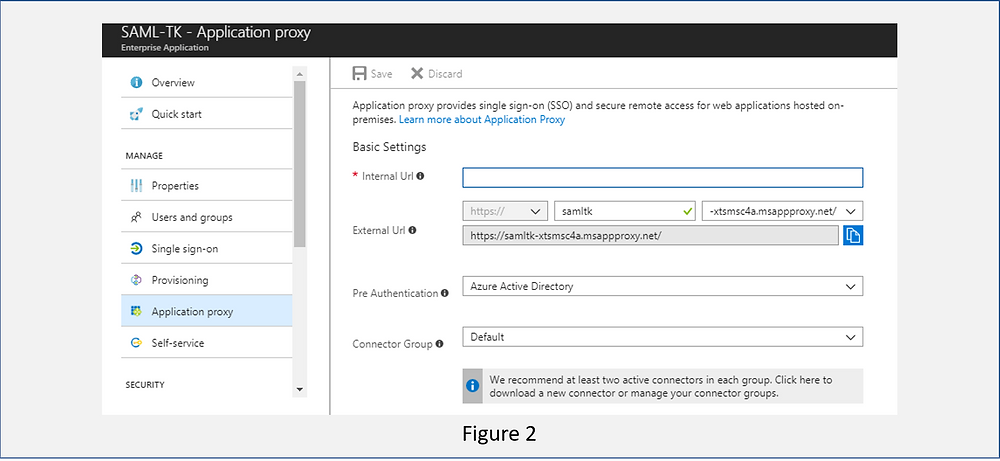Click the SECURITY section label
Image resolution: width=1000 pixels, height=461 pixels.
click(145, 384)
